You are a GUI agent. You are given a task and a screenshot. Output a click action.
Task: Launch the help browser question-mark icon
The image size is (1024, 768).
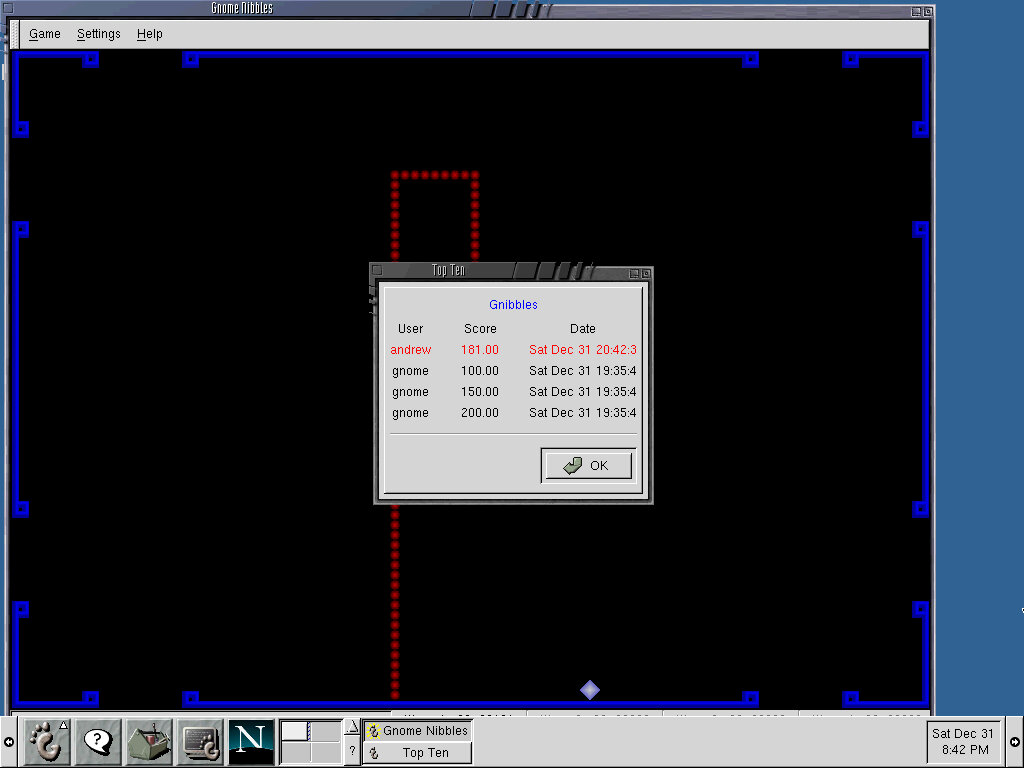click(97, 742)
